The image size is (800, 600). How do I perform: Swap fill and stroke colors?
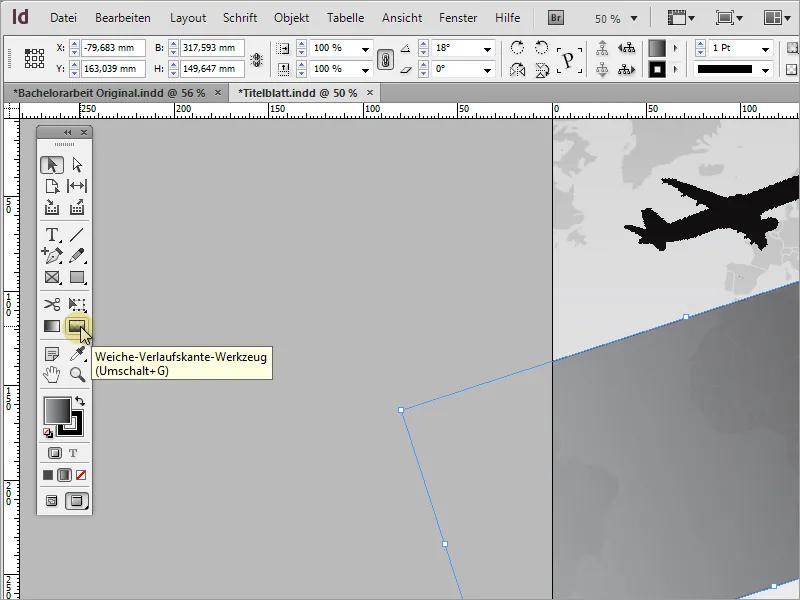pyautogui.click(x=80, y=401)
